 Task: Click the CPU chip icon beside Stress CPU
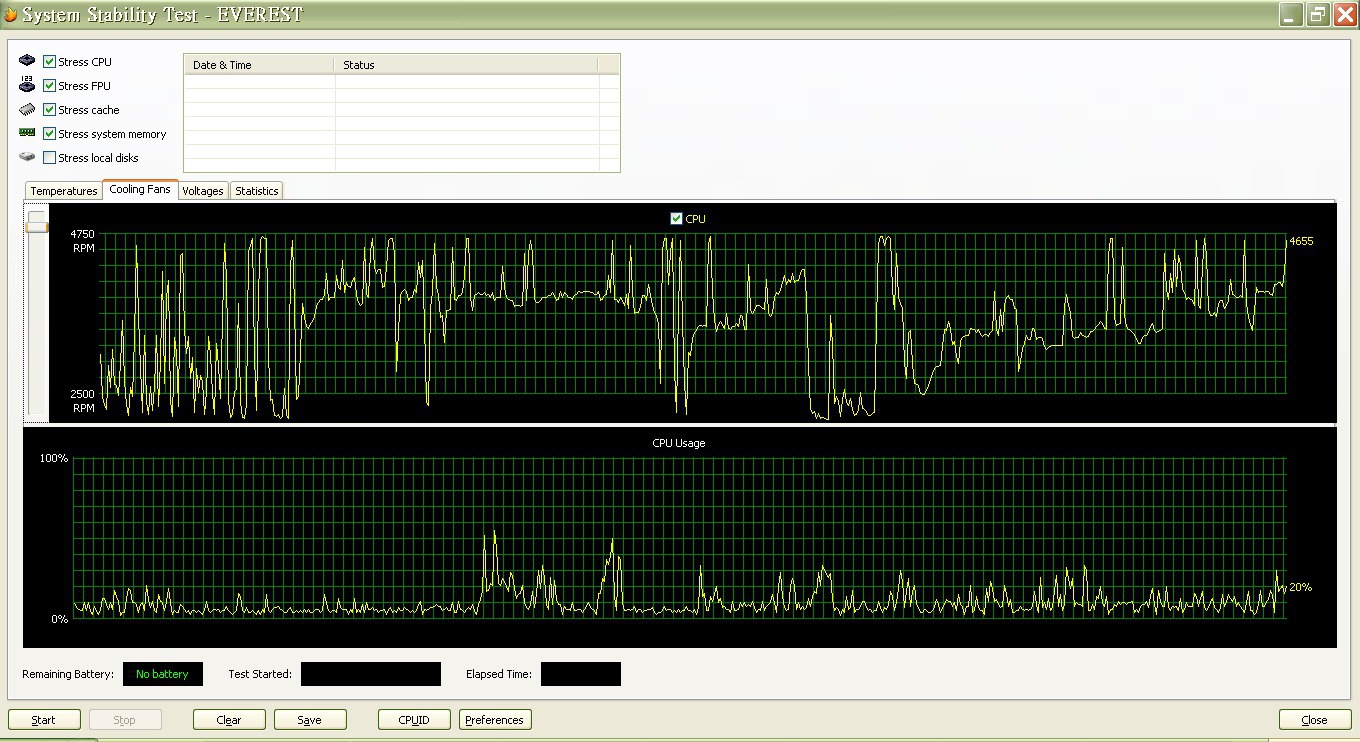pos(27,62)
